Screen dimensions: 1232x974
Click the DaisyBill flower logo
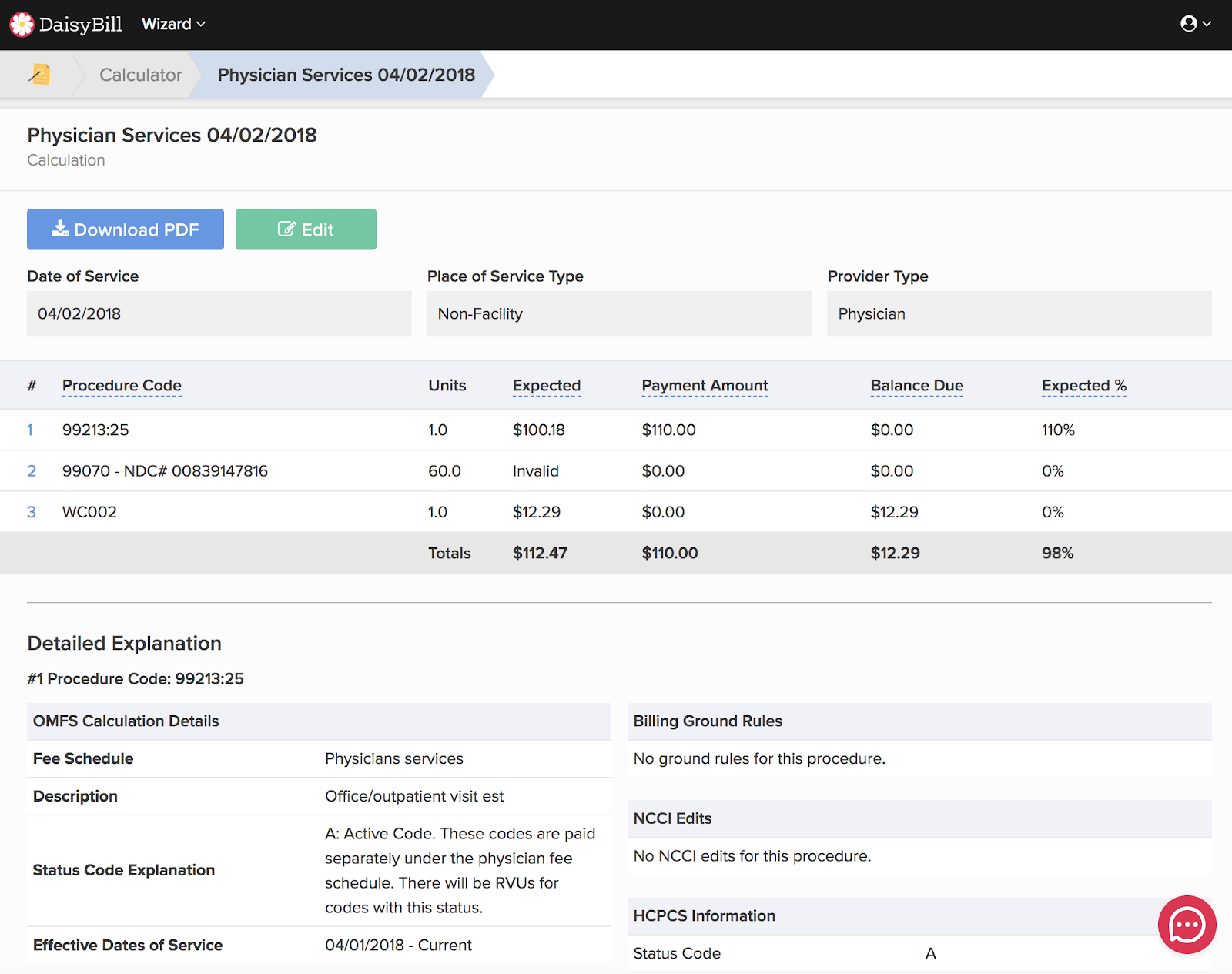(22, 25)
